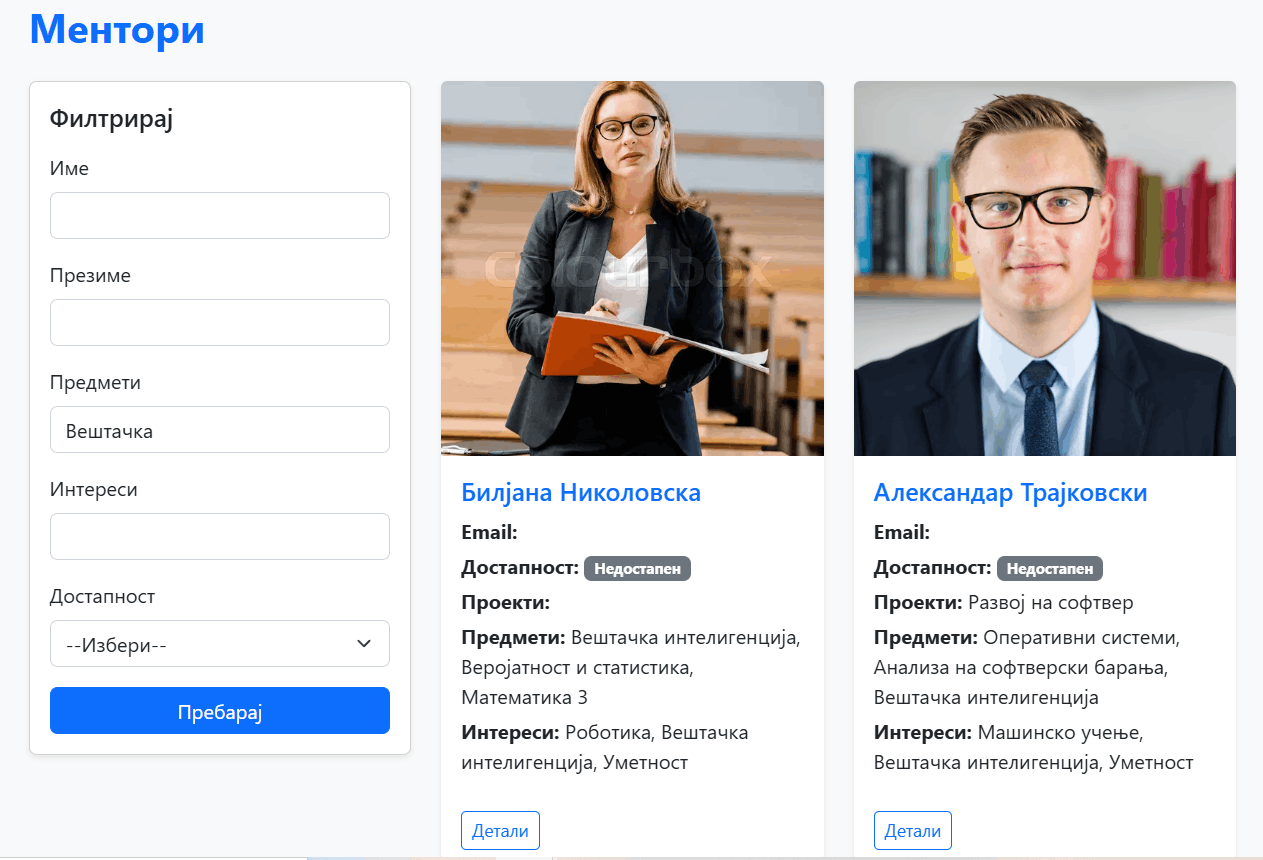Click Билјана Николовска's photo

coord(632,268)
